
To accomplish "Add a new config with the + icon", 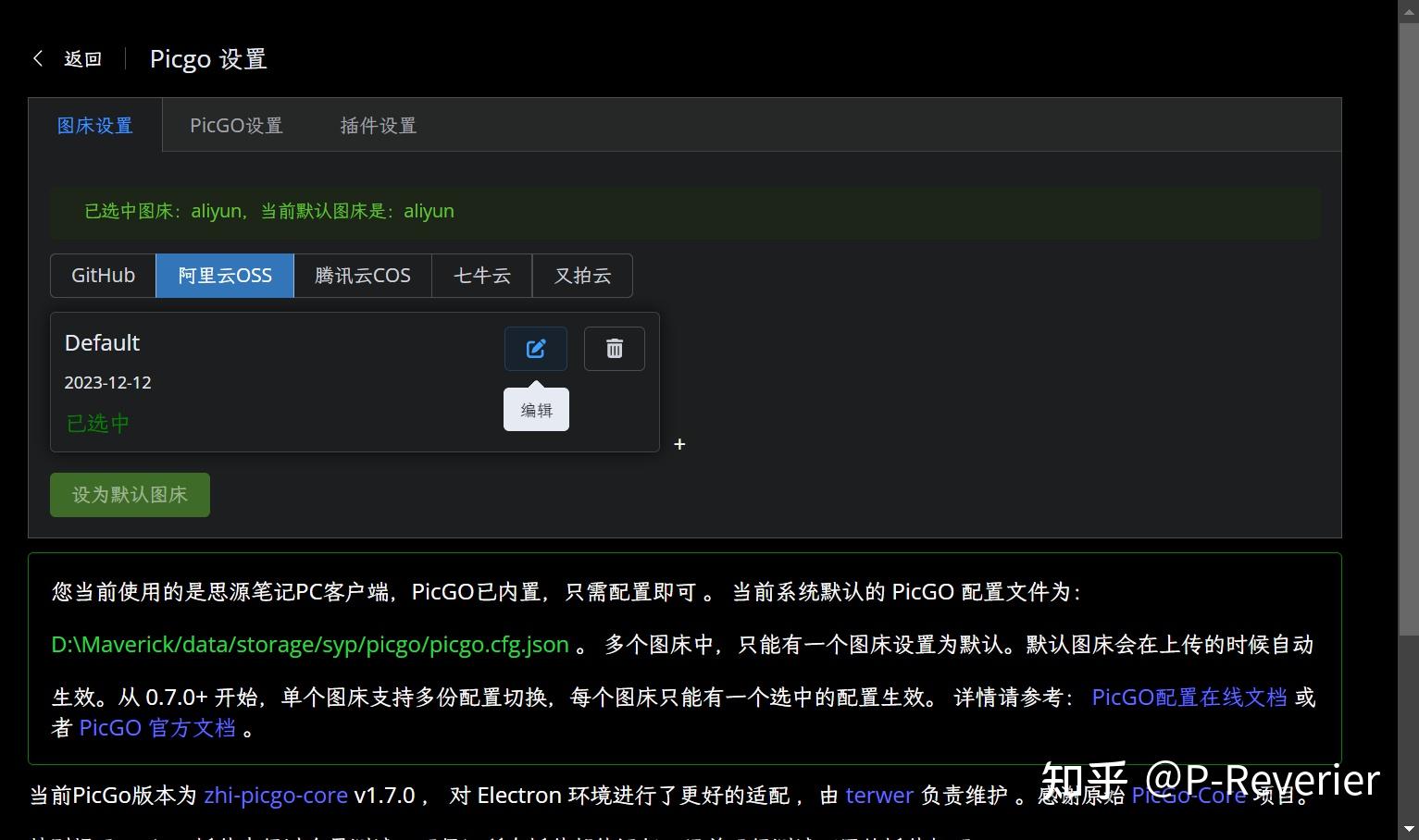I will (679, 444).
